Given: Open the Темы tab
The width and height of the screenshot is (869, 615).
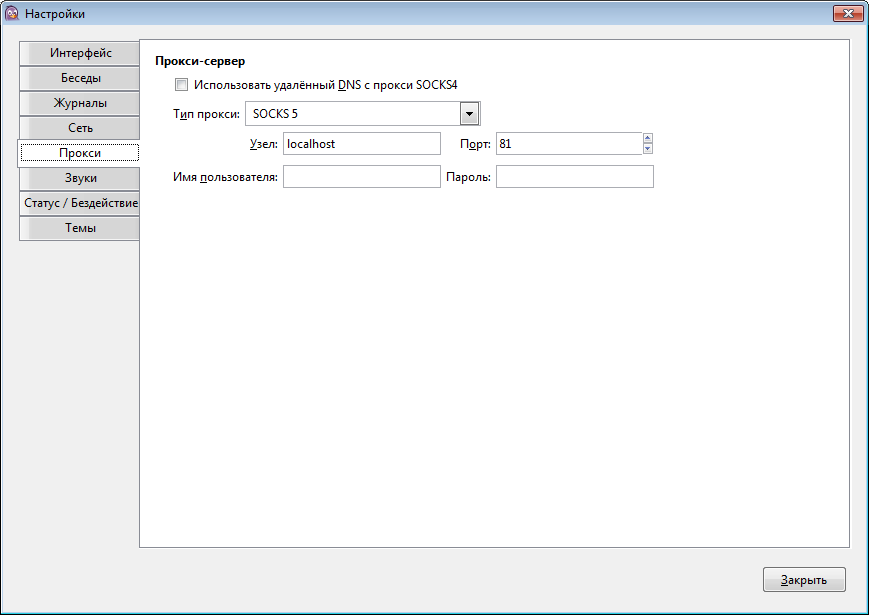Looking at the screenshot, I should [x=80, y=228].
